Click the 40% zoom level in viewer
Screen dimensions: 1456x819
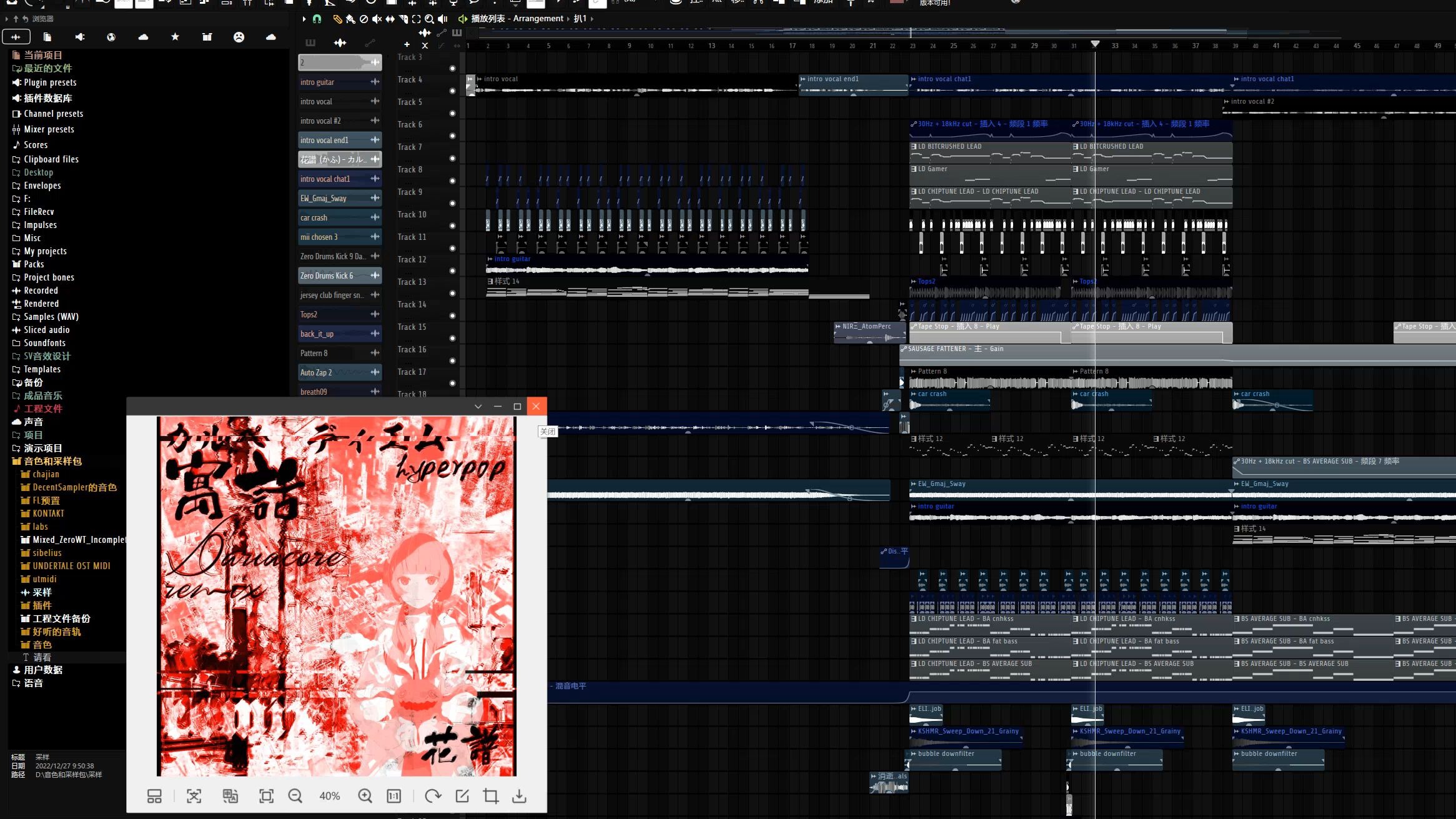[330, 796]
